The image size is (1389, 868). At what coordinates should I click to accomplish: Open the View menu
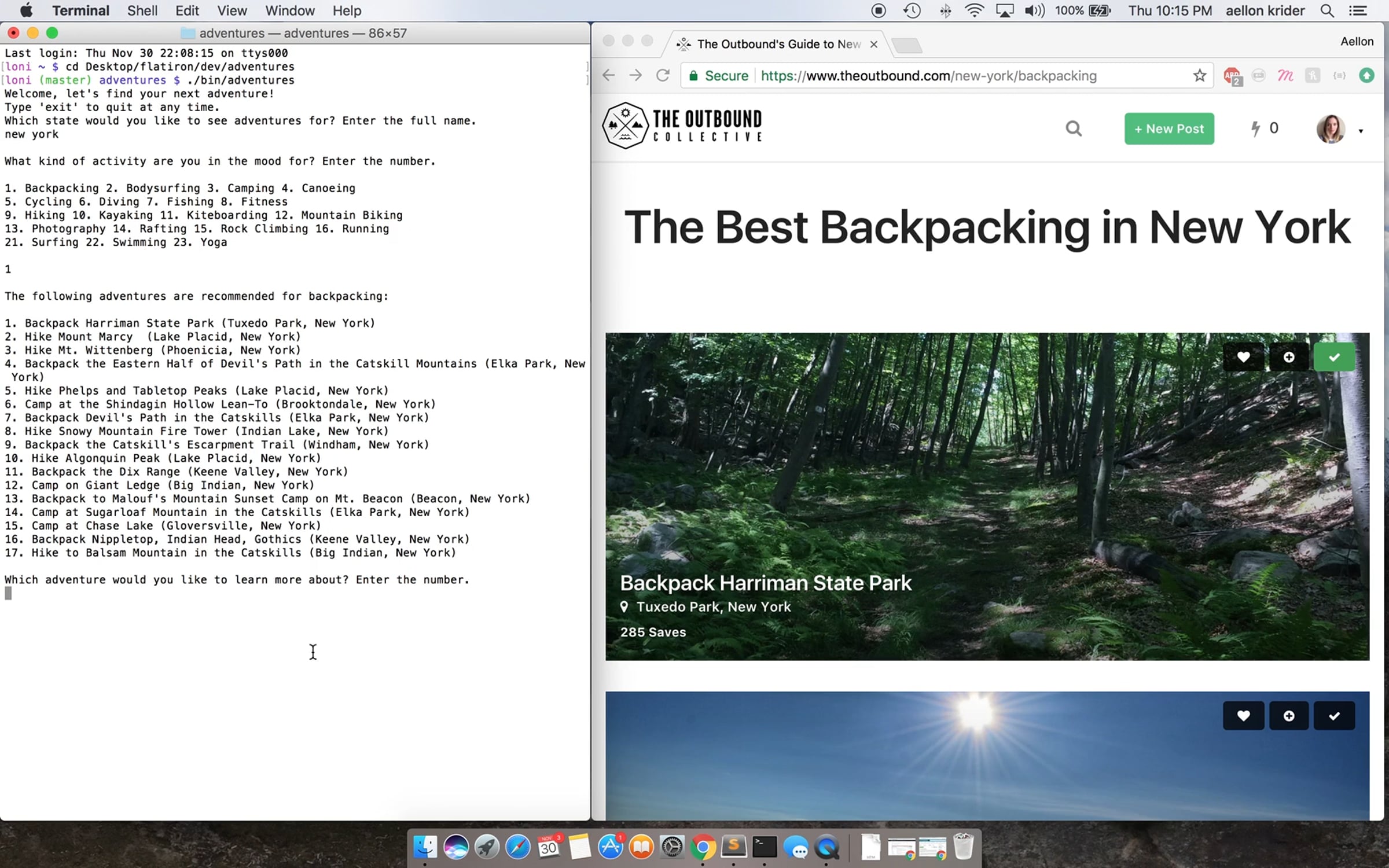[x=232, y=10]
